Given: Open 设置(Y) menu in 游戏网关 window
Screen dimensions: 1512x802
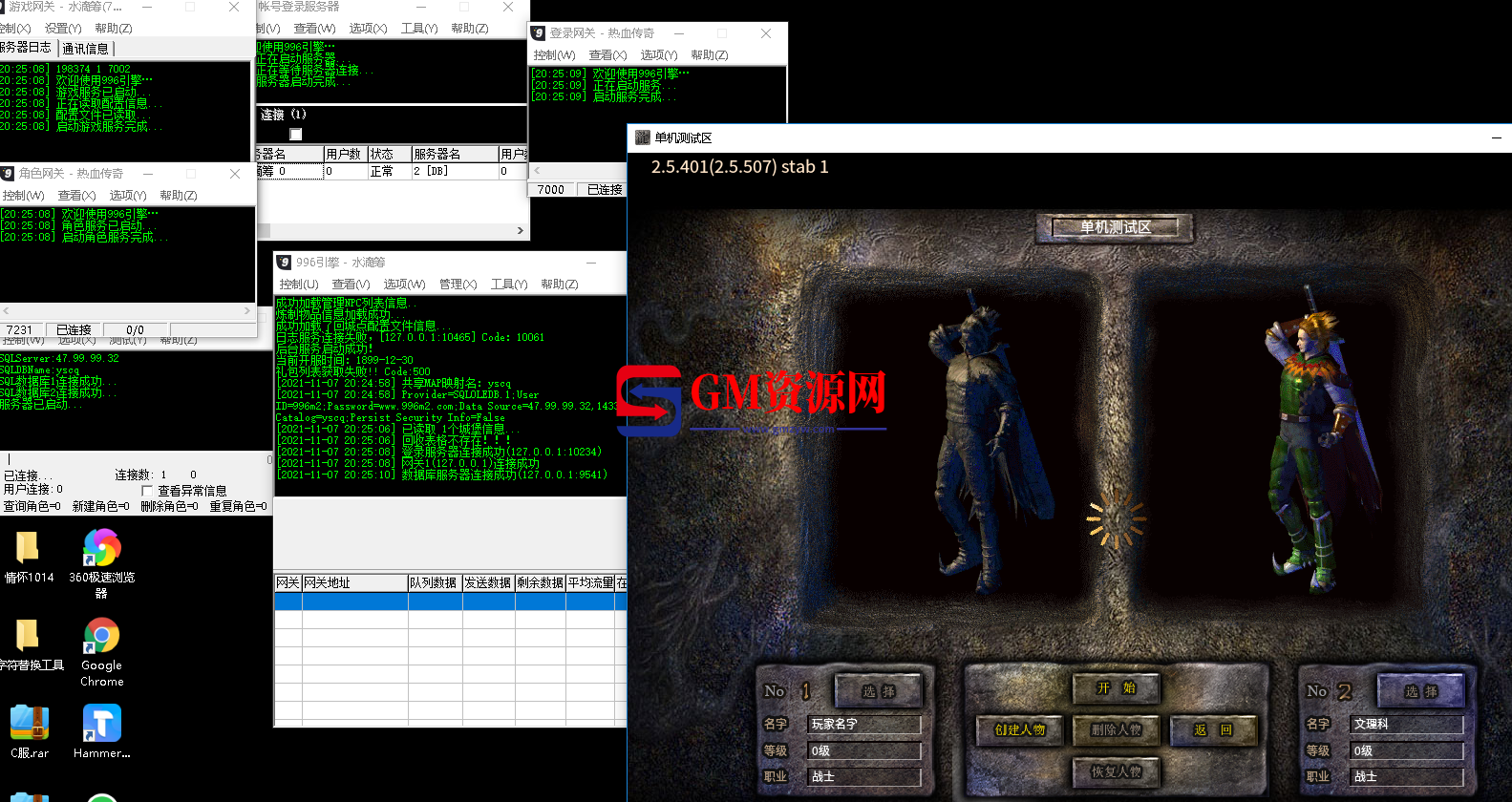Looking at the screenshot, I should [63, 28].
